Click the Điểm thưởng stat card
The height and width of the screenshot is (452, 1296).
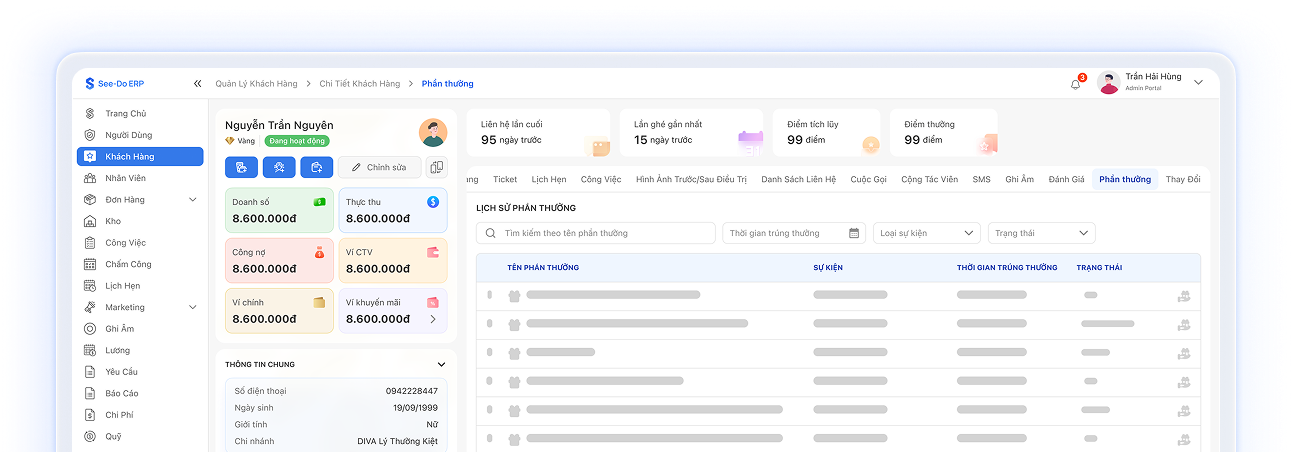click(943, 132)
